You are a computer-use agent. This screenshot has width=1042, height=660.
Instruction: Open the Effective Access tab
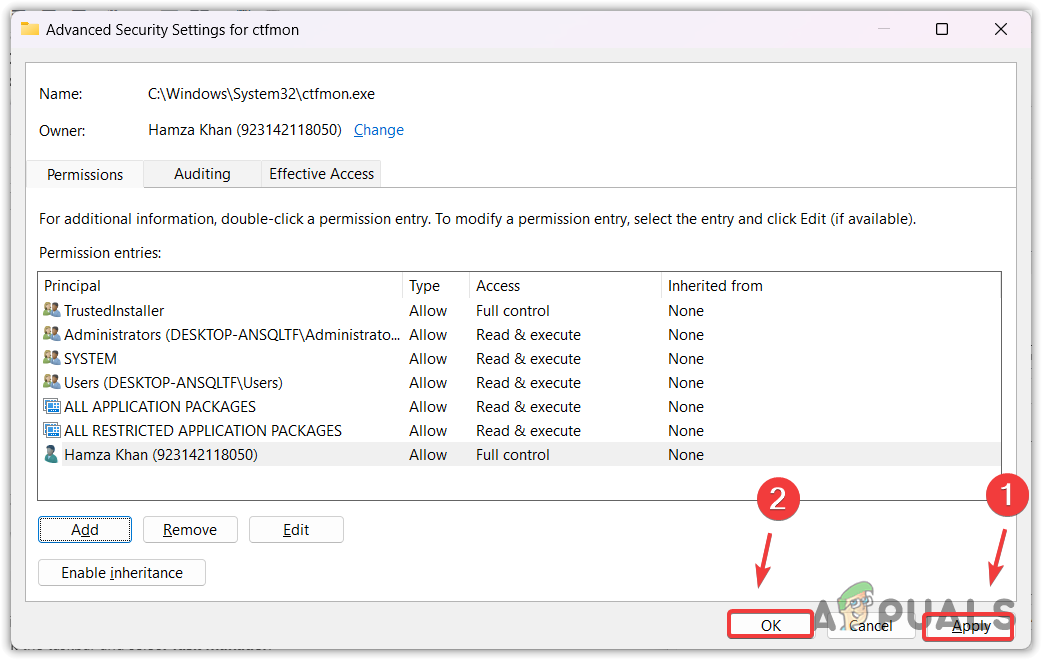tap(320, 173)
